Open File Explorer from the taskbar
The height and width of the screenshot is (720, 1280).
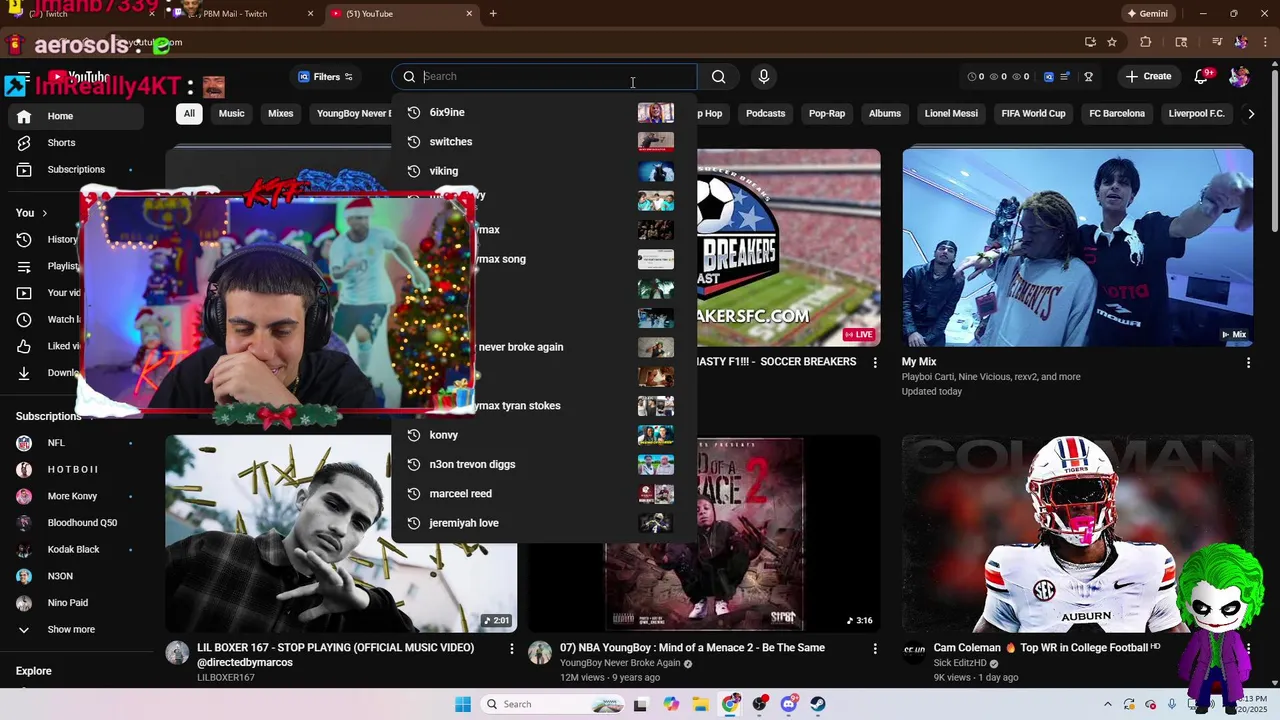click(700, 704)
